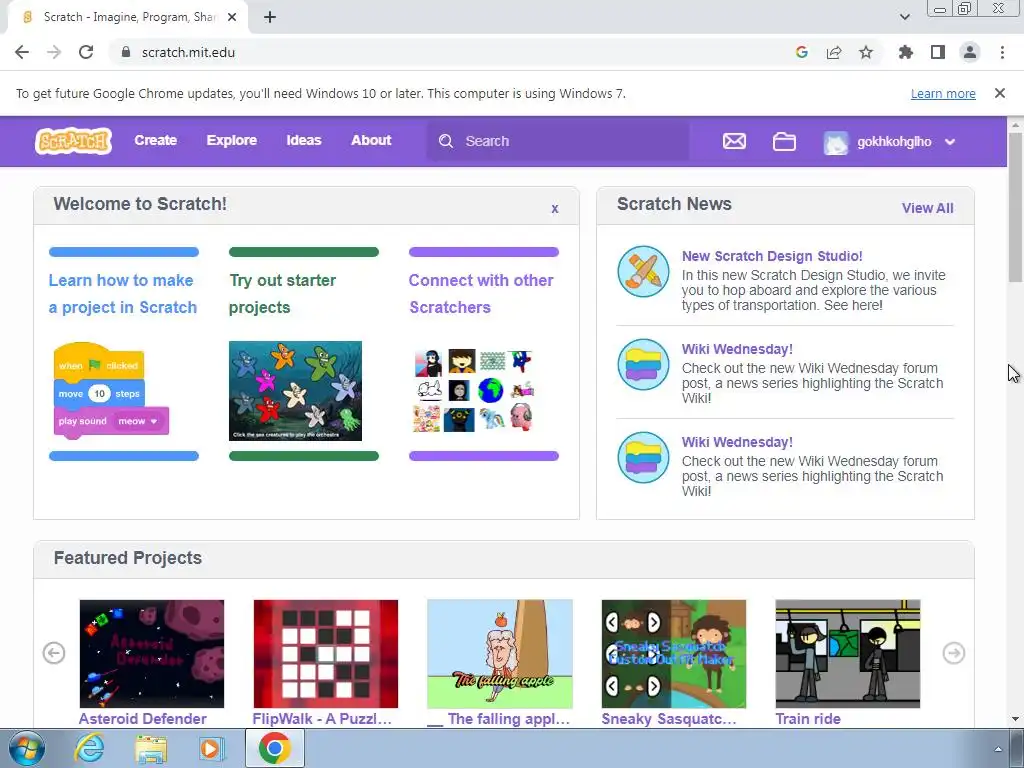The width and height of the screenshot is (1024, 768).
Task: Open New Scratch Design Studio! headline
Action: click(x=772, y=256)
